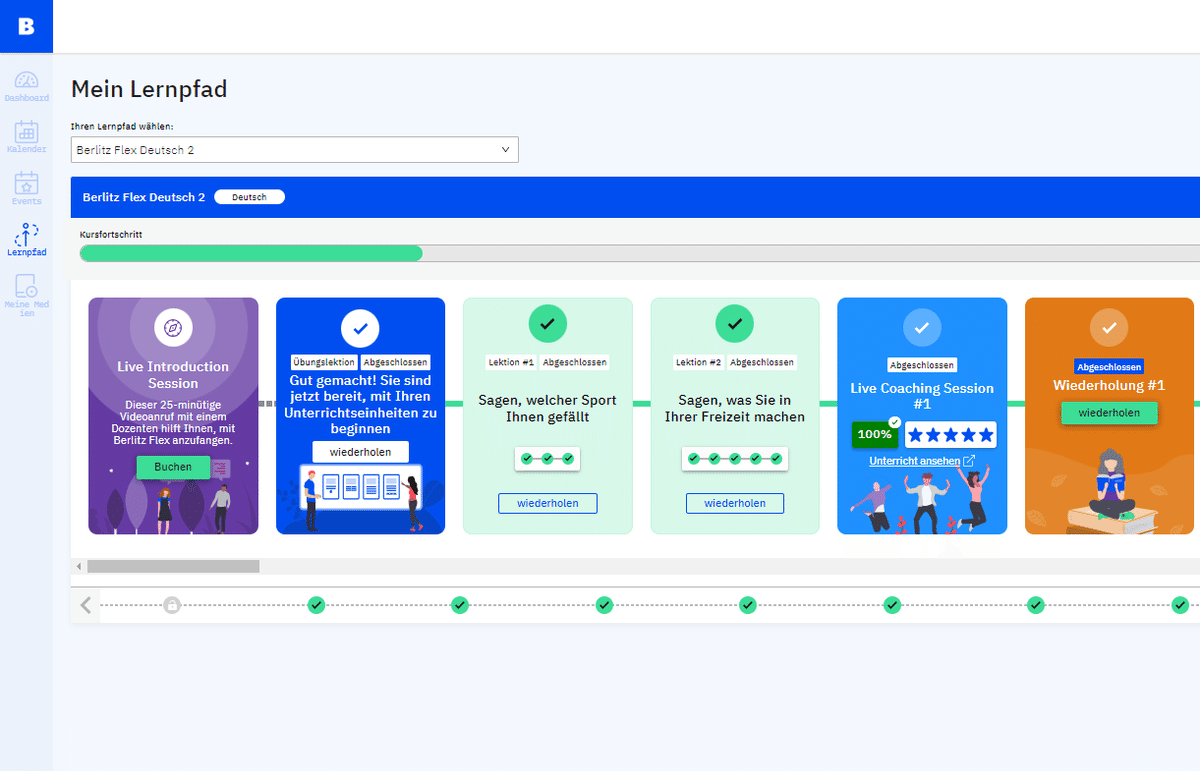Click Lektion #2 progress dots

(x=735, y=458)
